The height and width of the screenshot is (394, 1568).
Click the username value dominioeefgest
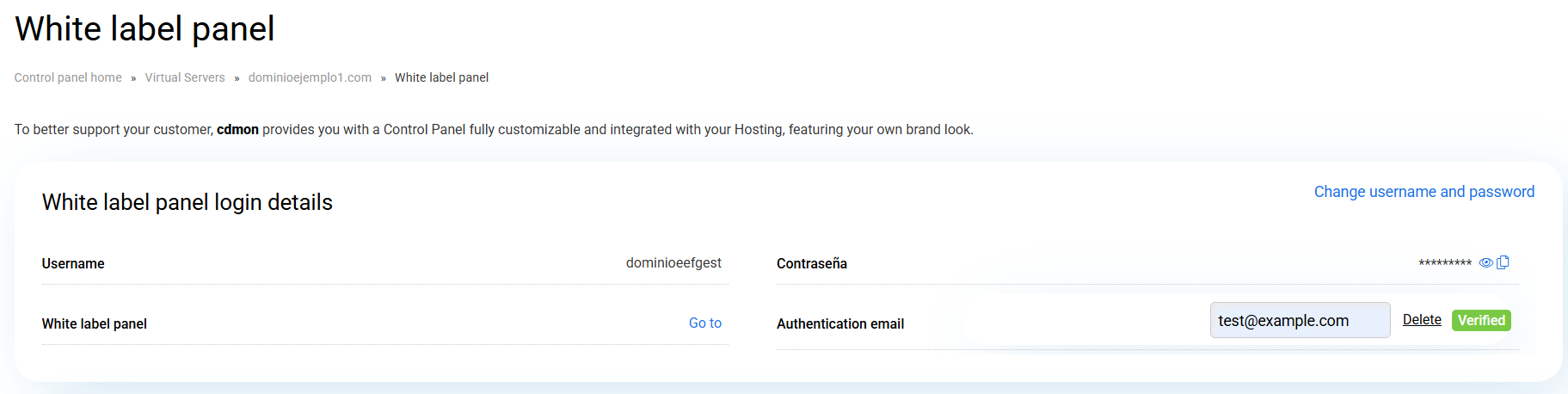pos(673,263)
